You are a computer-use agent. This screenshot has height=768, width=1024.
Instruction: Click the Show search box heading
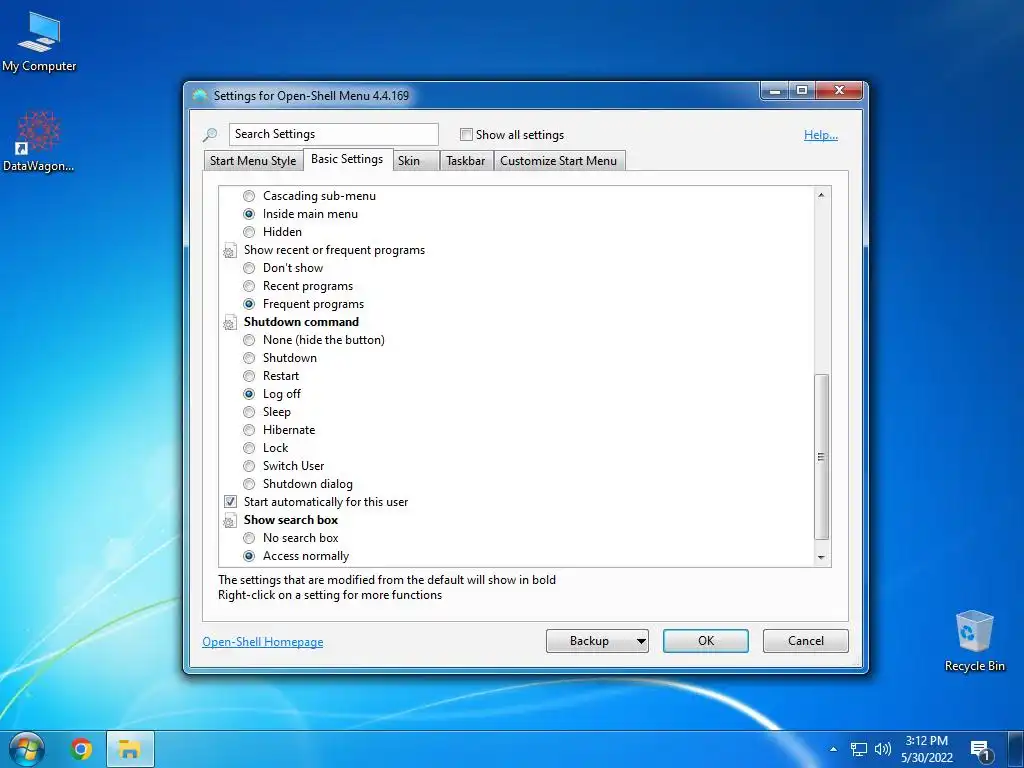291,520
